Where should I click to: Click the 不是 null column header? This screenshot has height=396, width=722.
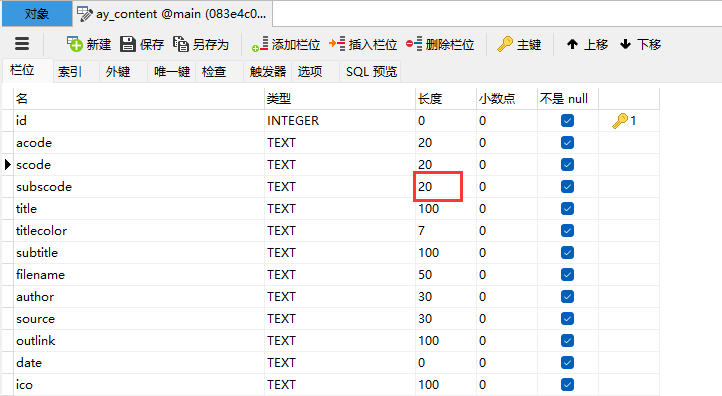coord(568,99)
